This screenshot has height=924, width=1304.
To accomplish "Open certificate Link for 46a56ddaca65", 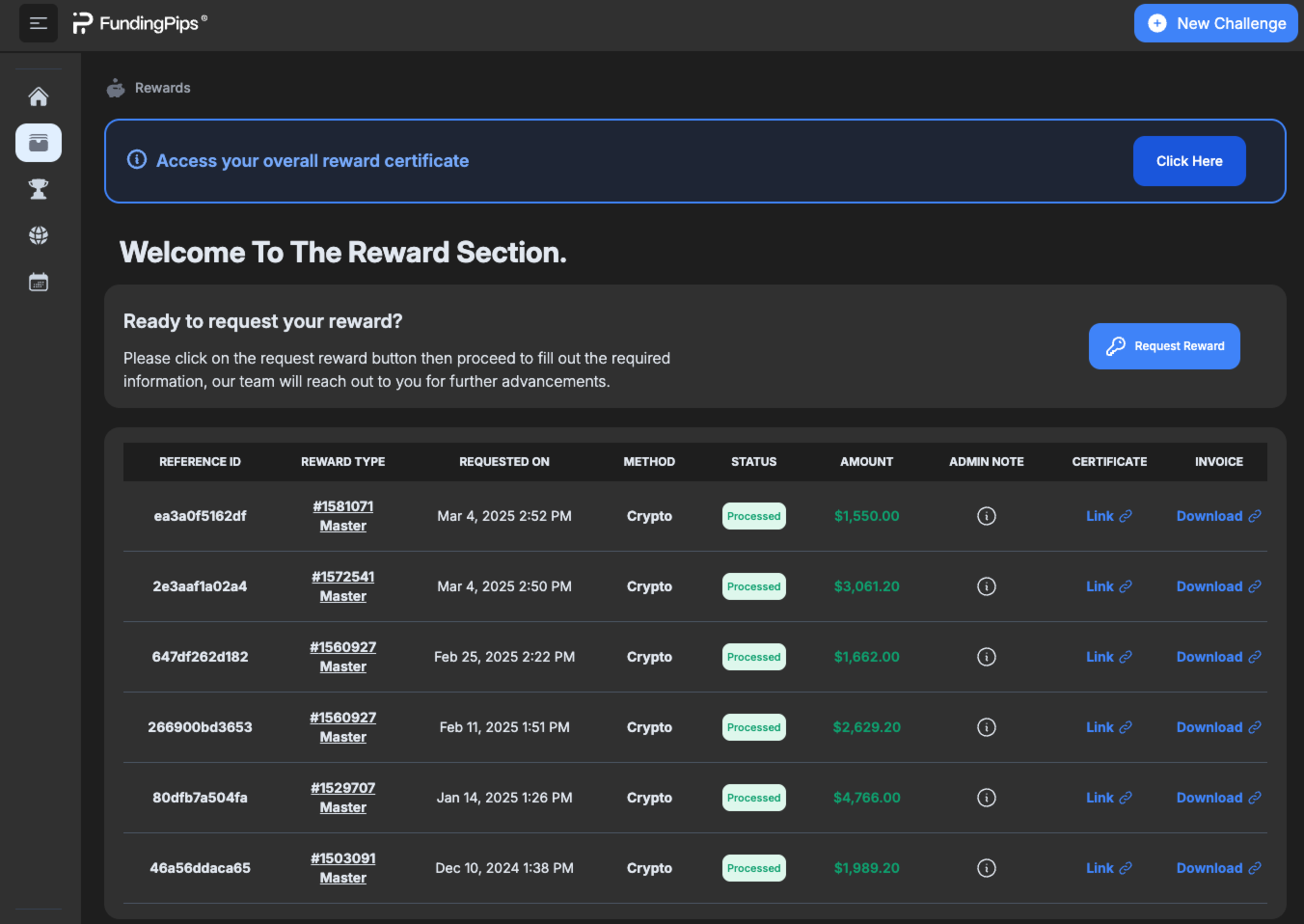I will (x=1109, y=868).
